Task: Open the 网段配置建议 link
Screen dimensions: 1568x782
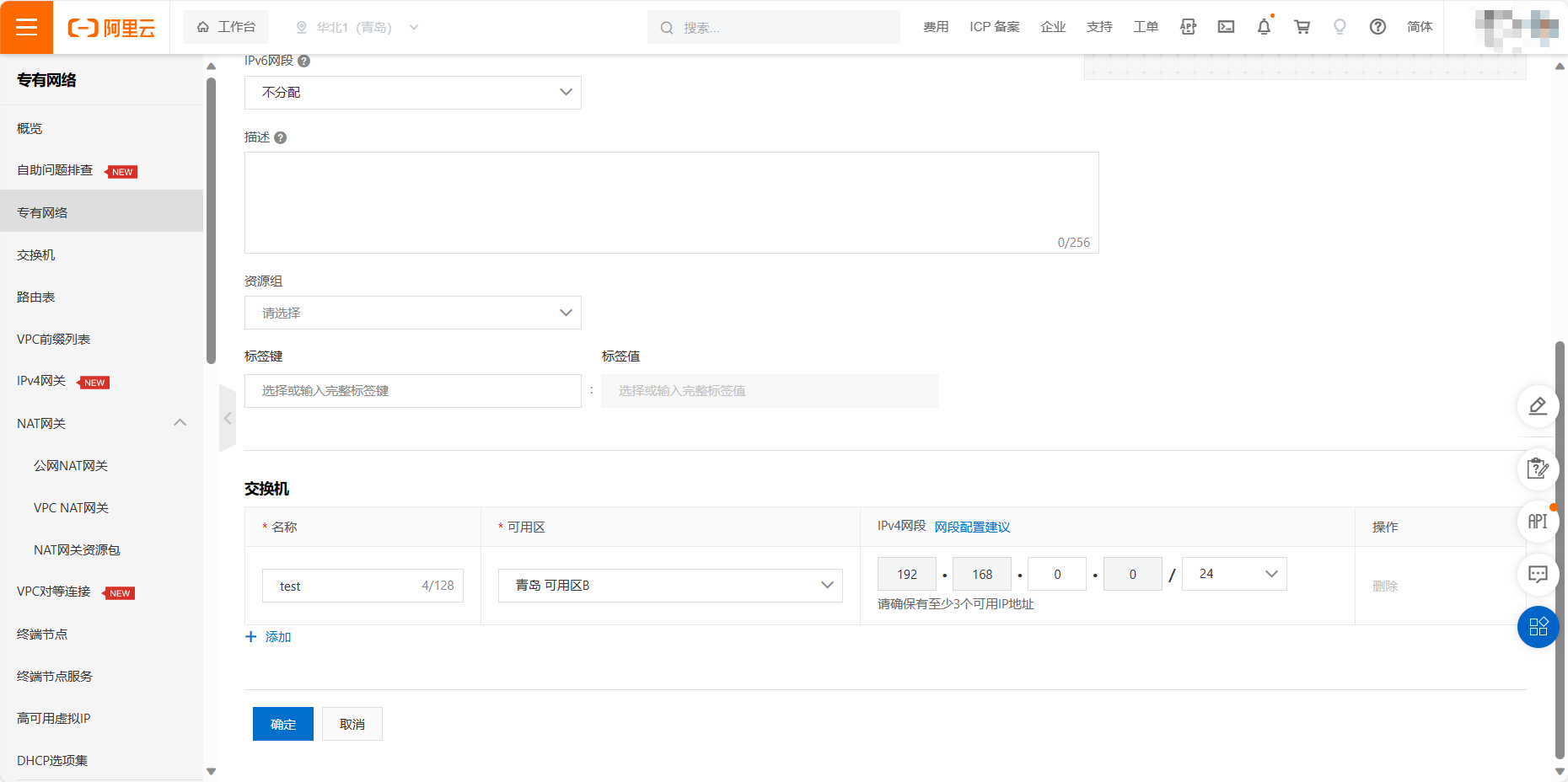Action: point(972,527)
